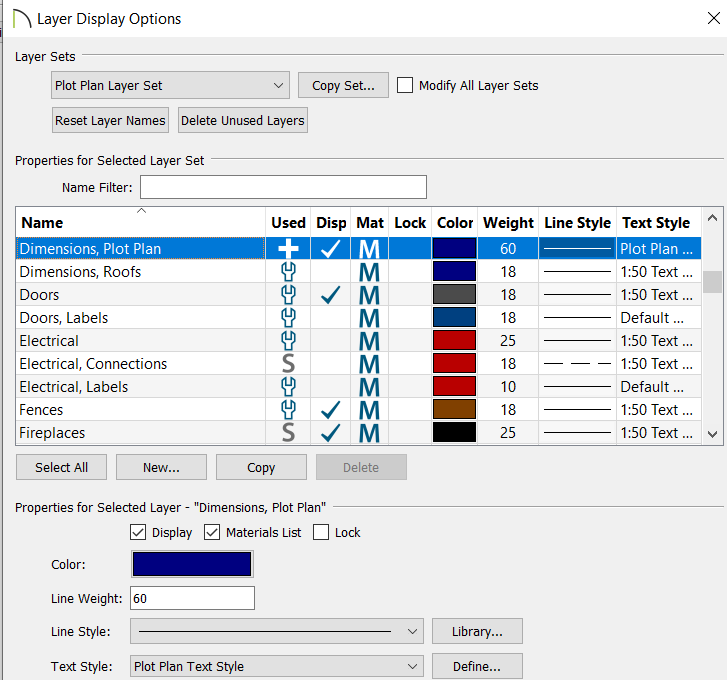Open the Plot Plan Layer Set dropdown

click(x=170, y=85)
